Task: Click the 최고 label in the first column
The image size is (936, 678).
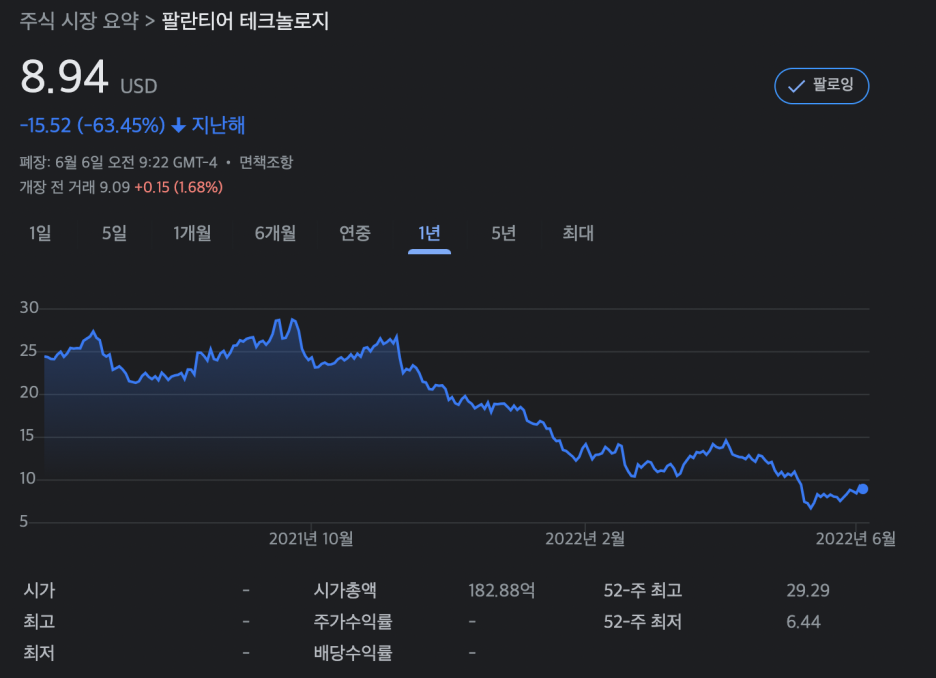Action: tap(39, 622)
